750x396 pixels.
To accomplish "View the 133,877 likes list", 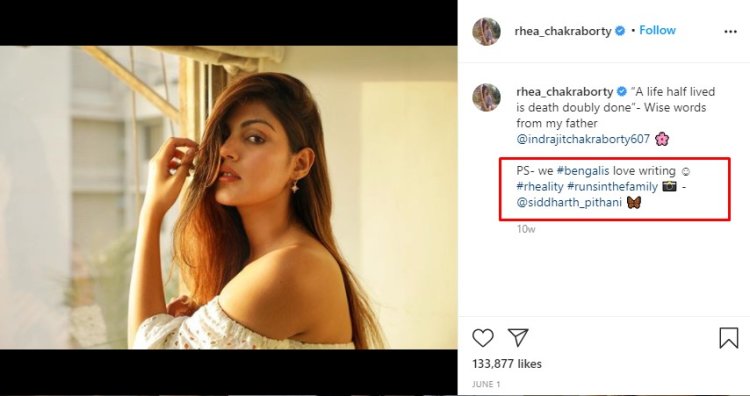I will click(x=507, y=364).
